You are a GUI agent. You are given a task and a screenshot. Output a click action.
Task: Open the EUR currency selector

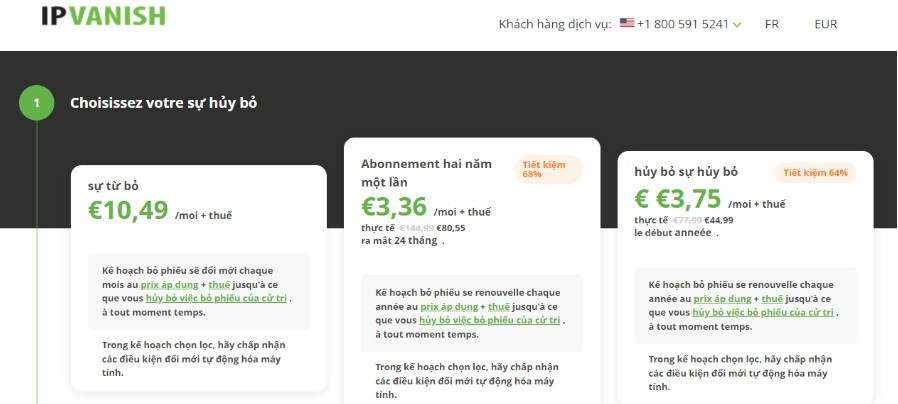[825, 24]
